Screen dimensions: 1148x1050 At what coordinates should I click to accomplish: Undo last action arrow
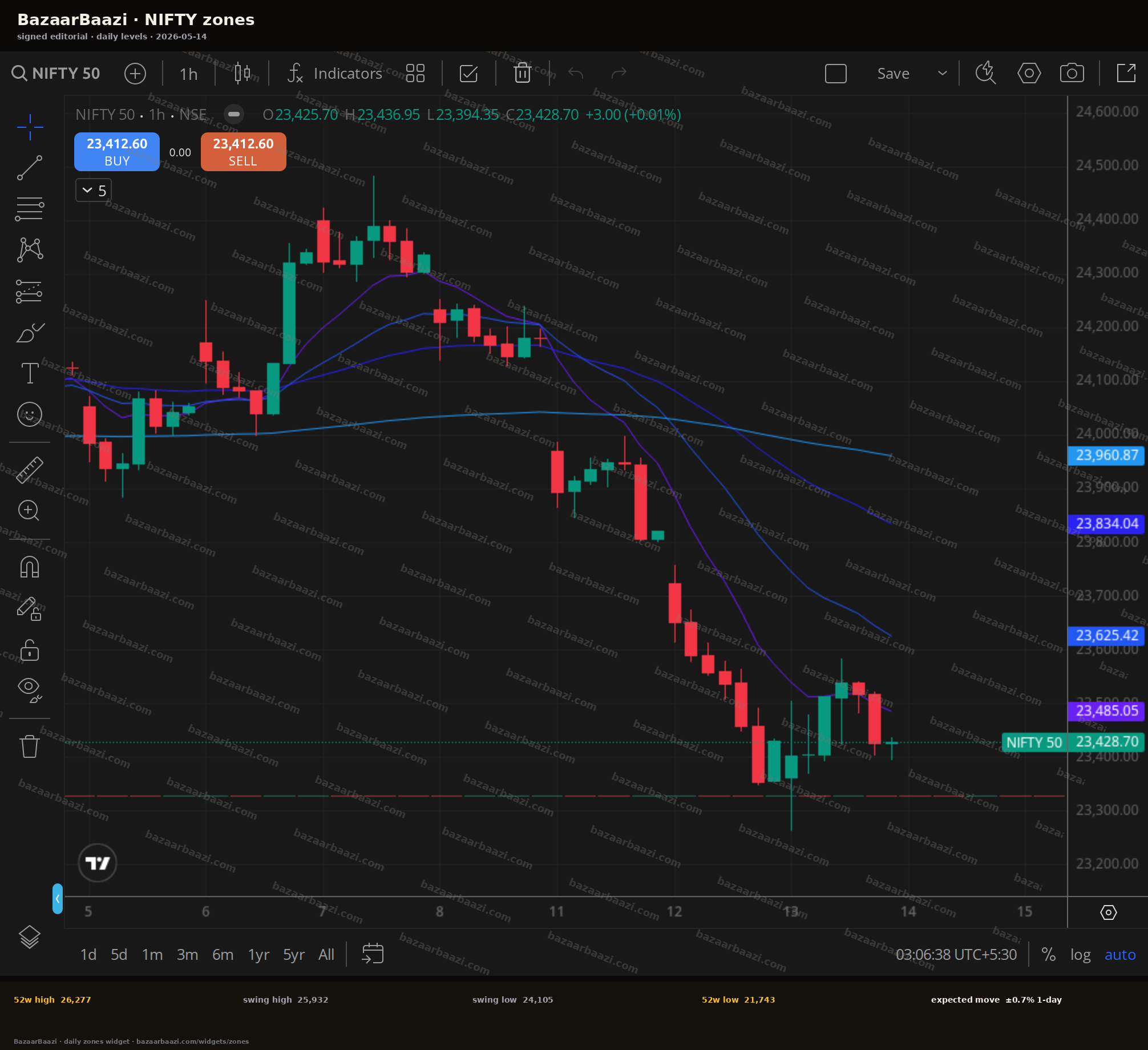(x=576, y=74)
